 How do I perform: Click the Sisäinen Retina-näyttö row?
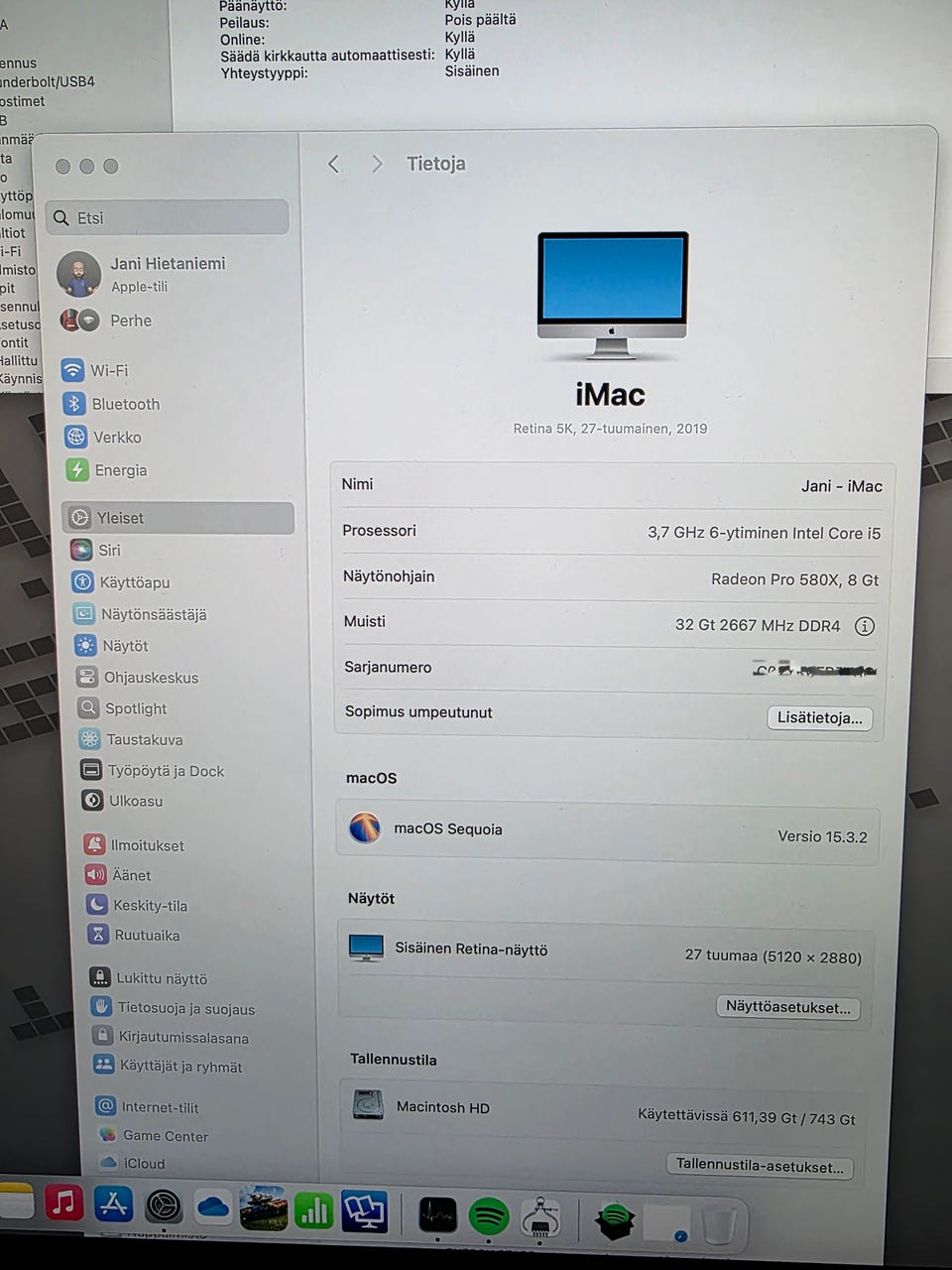pos(606,952)
